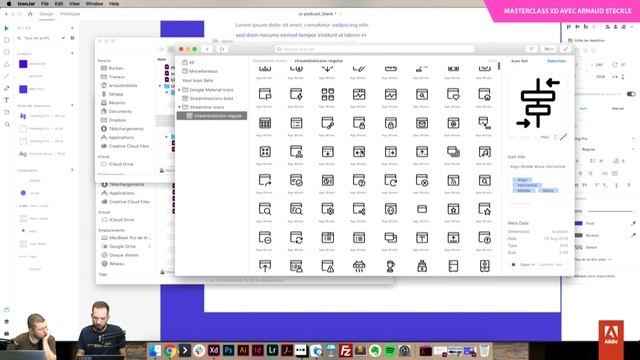Toggle the switch in XD properties panel
The height and width of the screenshot is (360, 640).
pyautogui.click(x=631, y=94)
